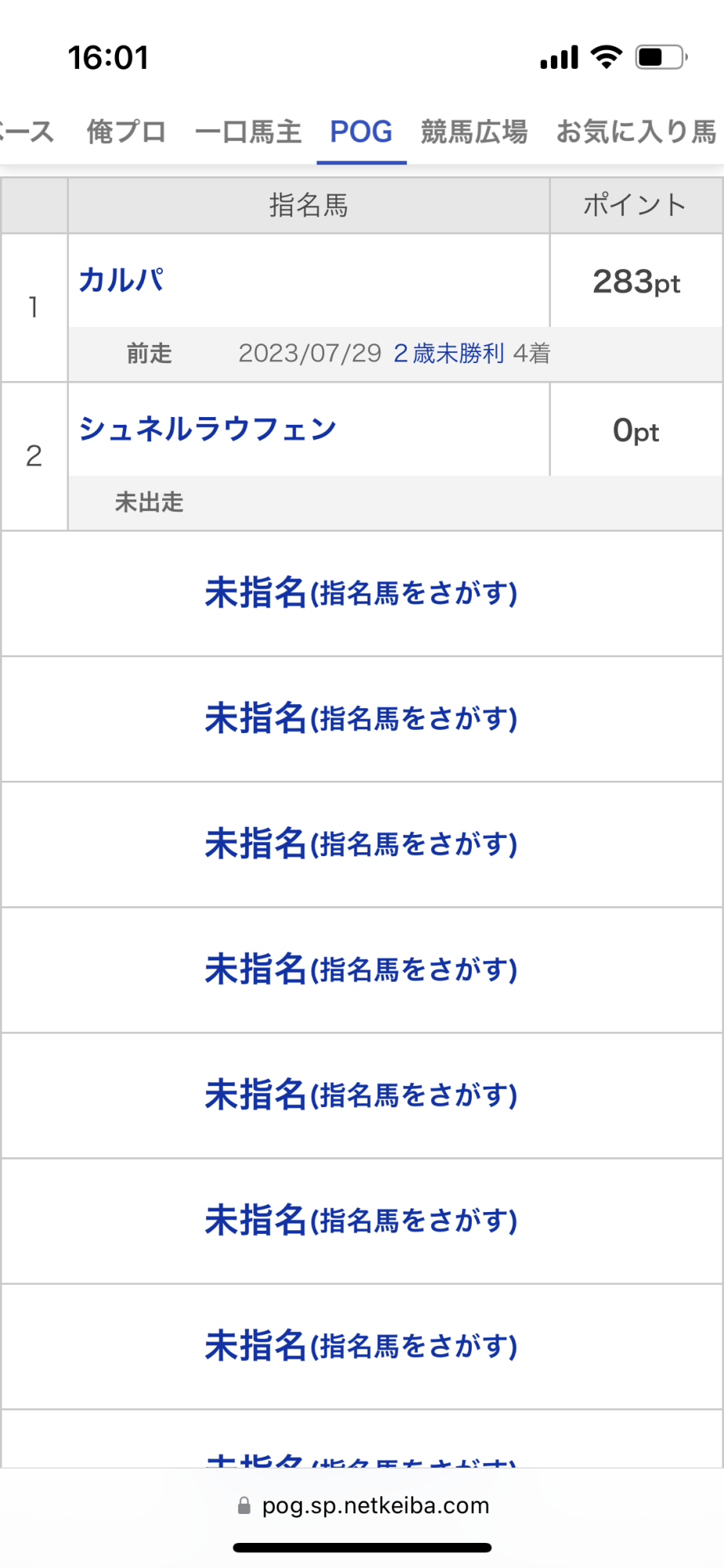This screenshot has width=724, height=1568.
Task: Open the 2歳未勝利 race link
Action: [448, 354]
